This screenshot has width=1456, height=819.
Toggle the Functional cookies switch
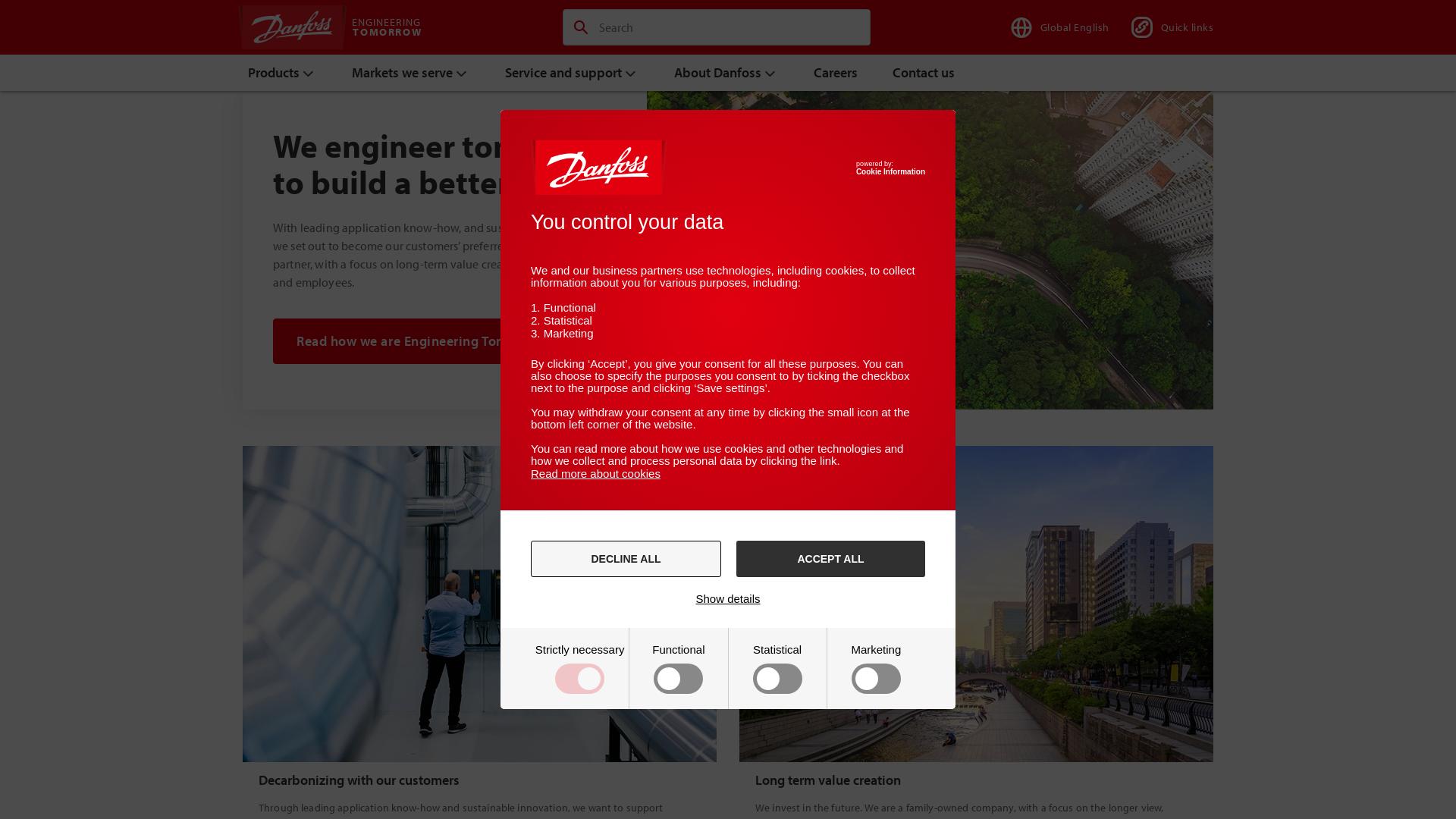(678, 679)
